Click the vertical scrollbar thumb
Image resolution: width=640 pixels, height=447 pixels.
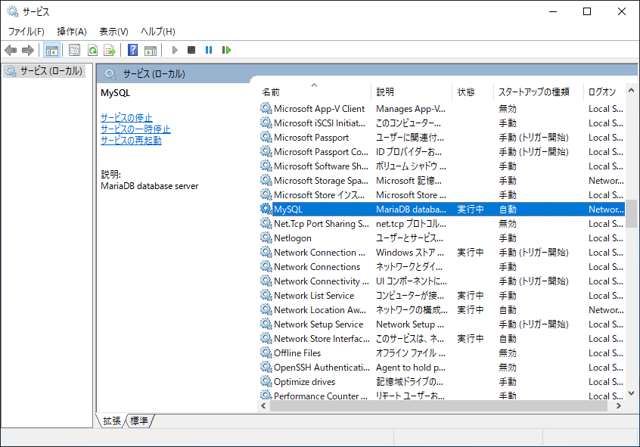coord(631,213)
